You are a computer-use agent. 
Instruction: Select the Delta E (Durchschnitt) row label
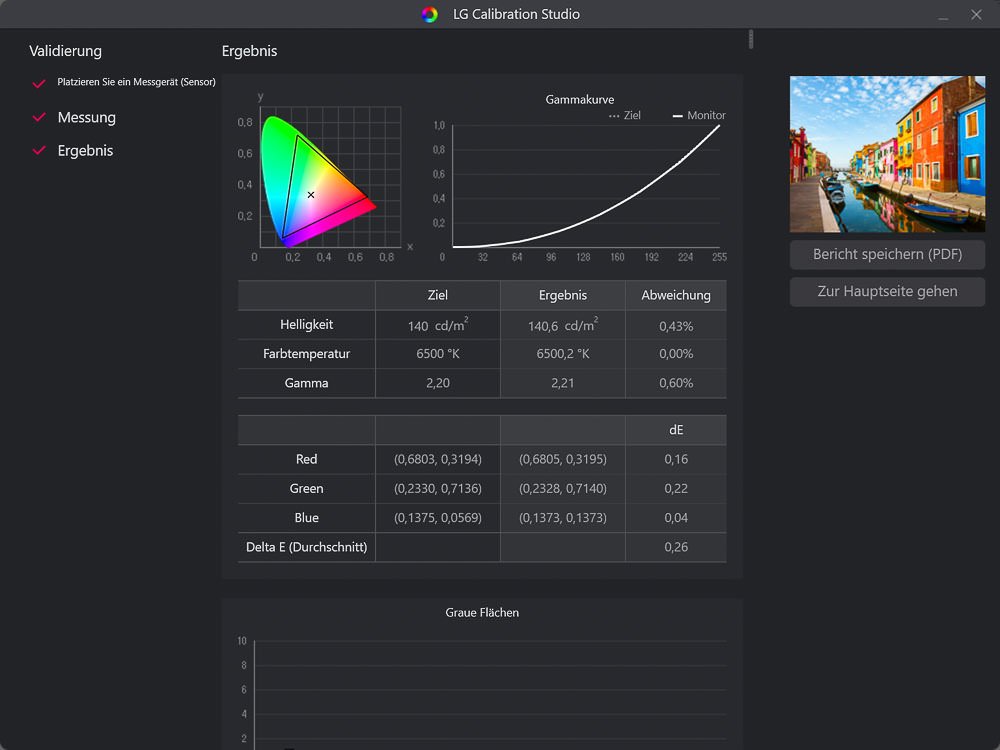tap(306, 547)
